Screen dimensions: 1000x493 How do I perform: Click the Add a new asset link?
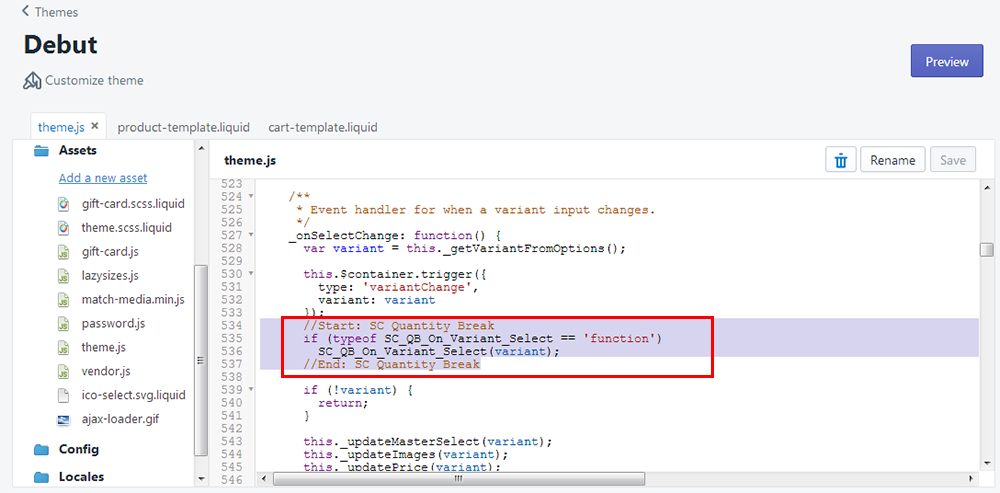[x=103, y=178]
